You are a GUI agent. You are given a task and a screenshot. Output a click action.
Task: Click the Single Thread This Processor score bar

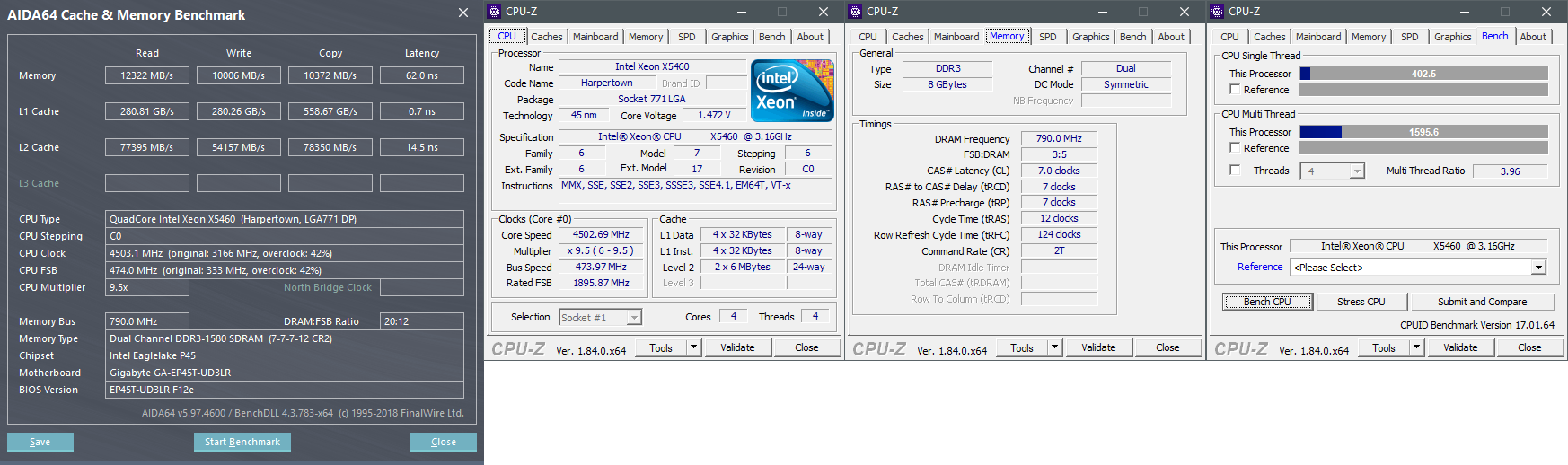click(x=1423, y=74)
